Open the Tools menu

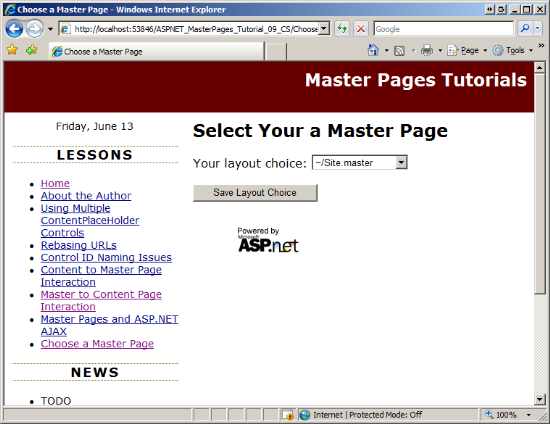click(x=512, y=51)
